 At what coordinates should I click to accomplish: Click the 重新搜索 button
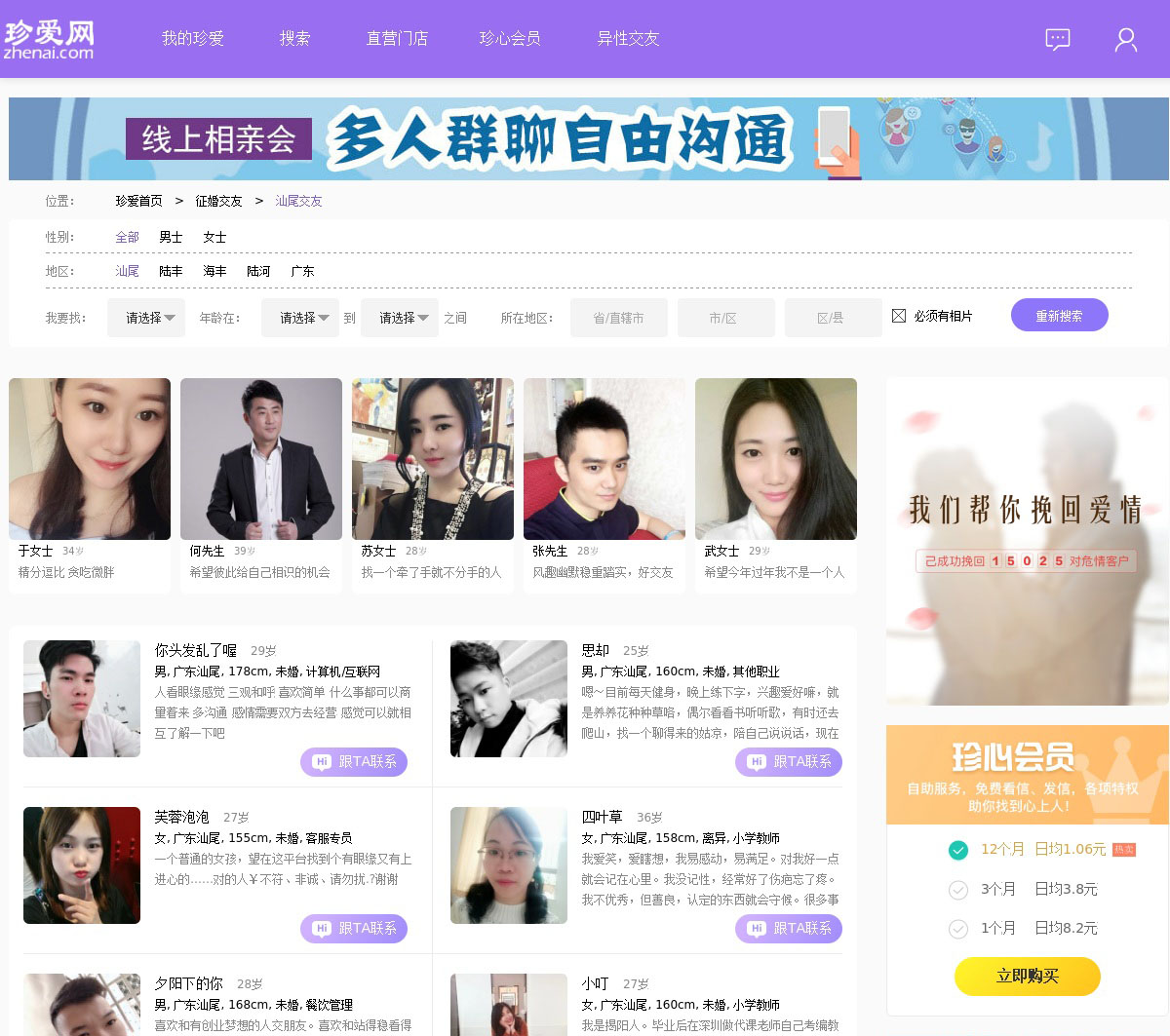[1060, 315]
